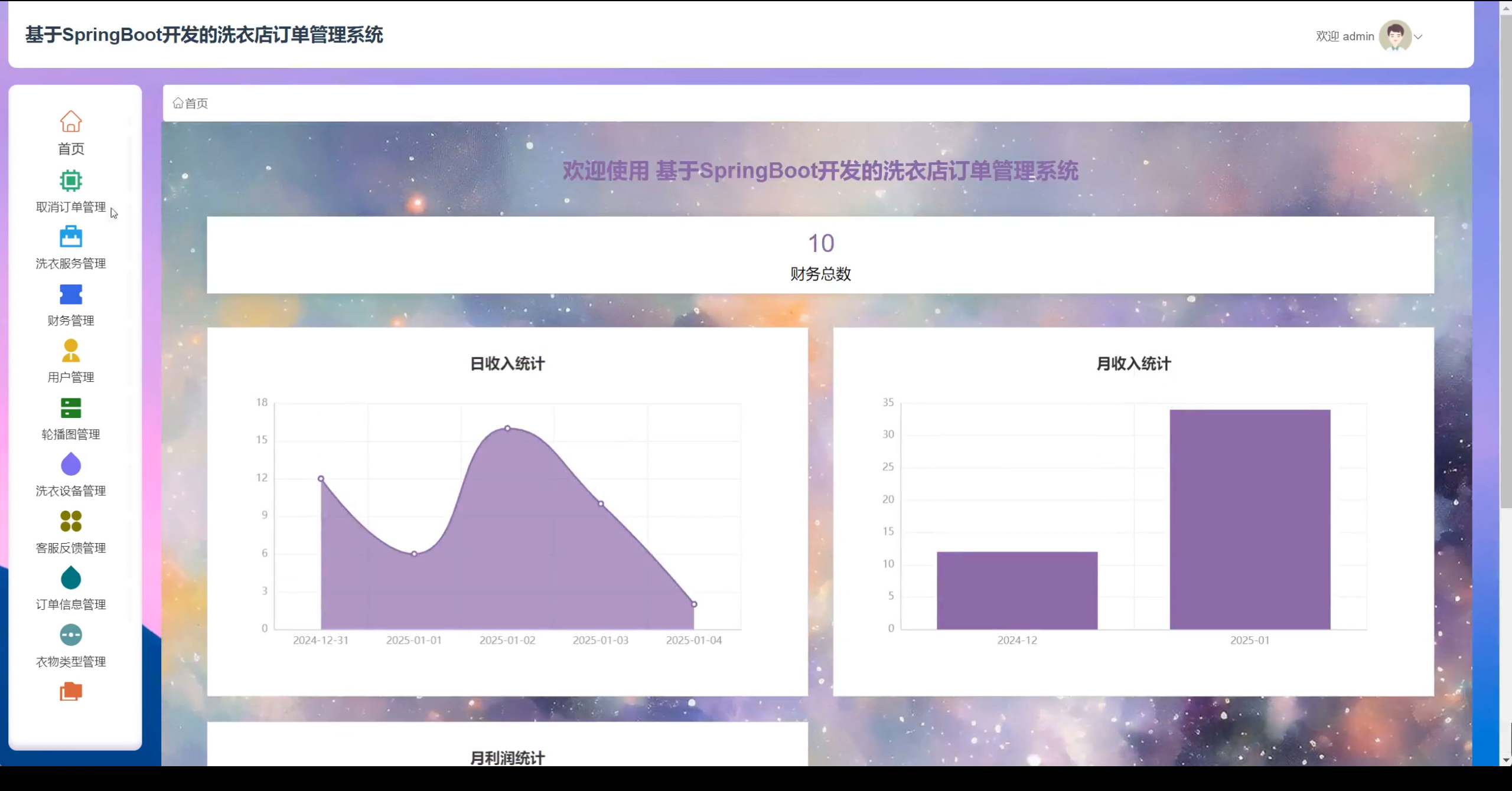Click the page vertical scrollbar thumb

click(x=1506, y=262)
